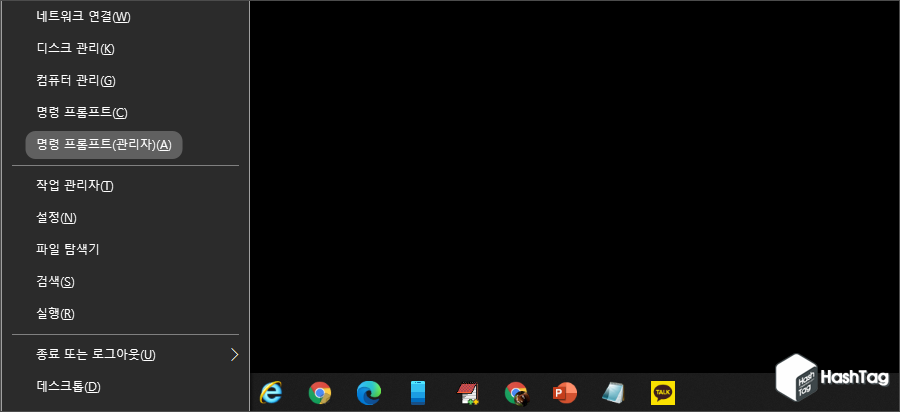This screenshot has width=900, height=412.
Task: Open Chrome with profile picture icon
Action: pos(516,393)
